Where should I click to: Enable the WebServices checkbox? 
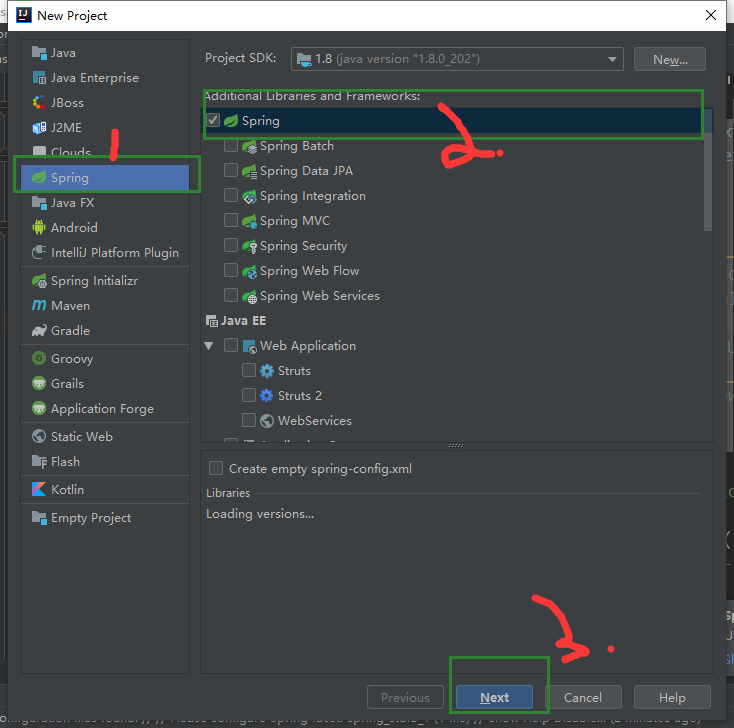pyautogui.click(x=249, y=420)
